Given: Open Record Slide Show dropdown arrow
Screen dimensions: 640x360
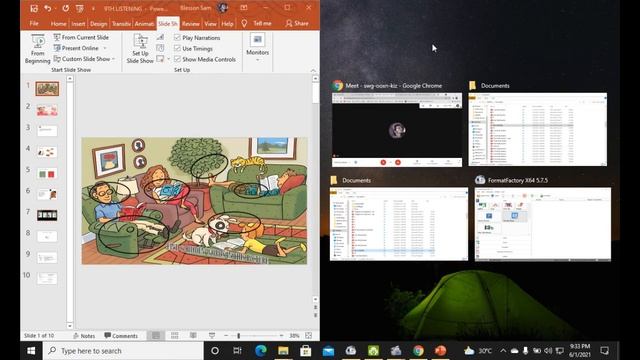Looking at the screenshot, I should coord(168,59).
